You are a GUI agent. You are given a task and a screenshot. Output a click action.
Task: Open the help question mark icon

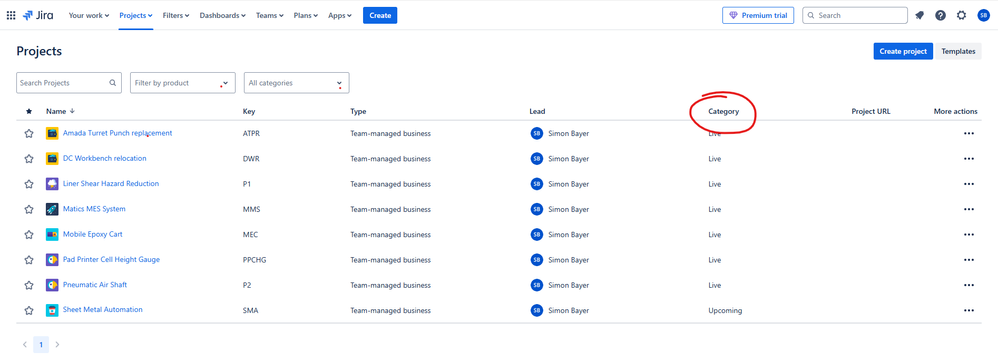click(x=940, y=15)
